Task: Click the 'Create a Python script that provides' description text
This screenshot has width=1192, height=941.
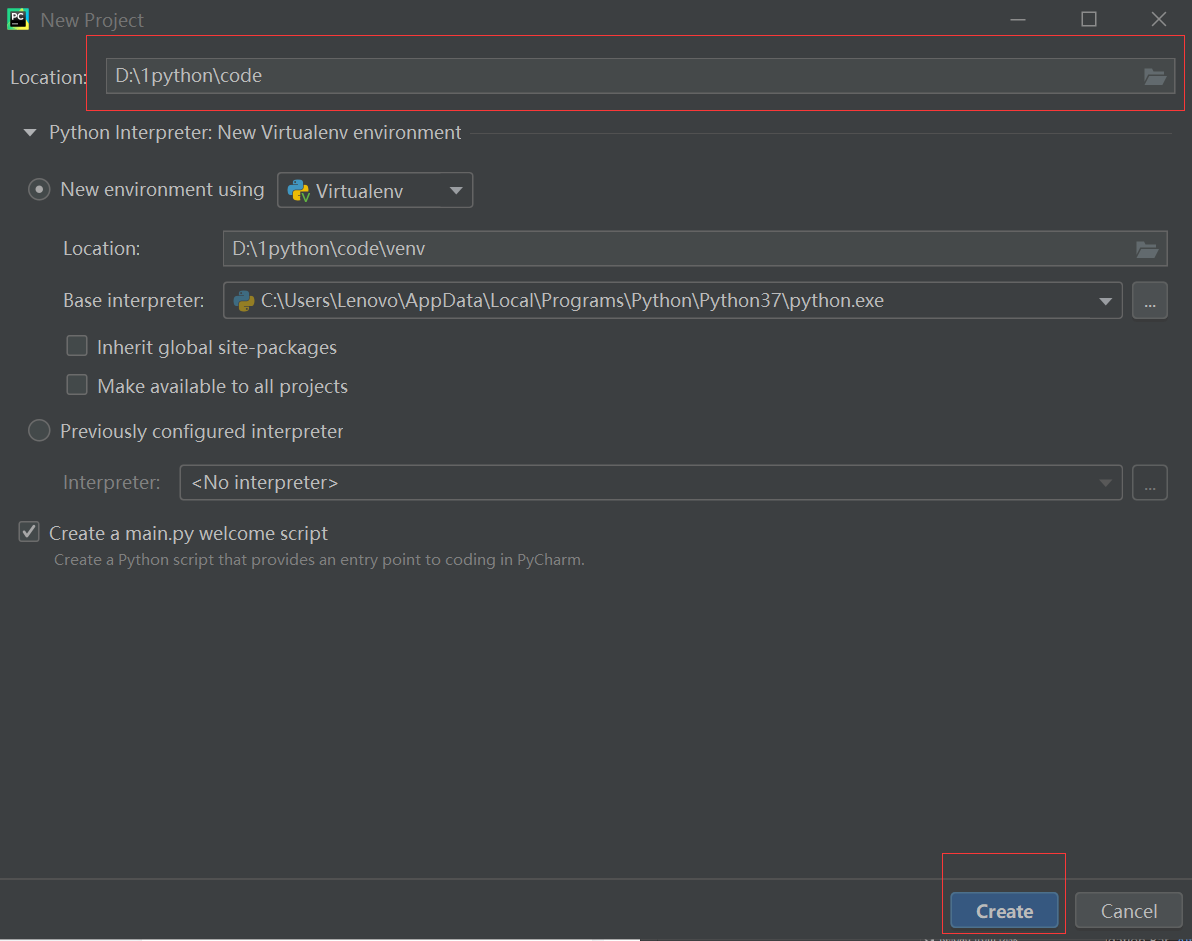Action: pos(319,559)
